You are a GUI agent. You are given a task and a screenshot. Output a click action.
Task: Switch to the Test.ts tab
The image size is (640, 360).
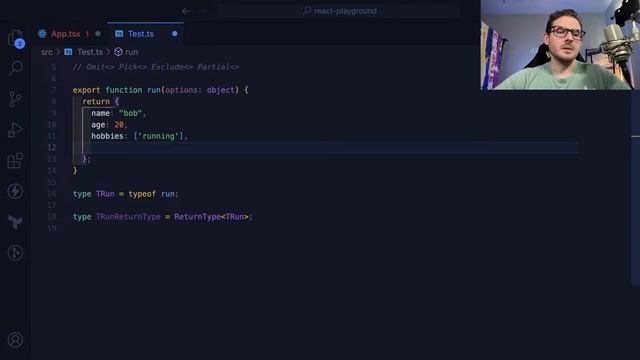tap(146, 34)
